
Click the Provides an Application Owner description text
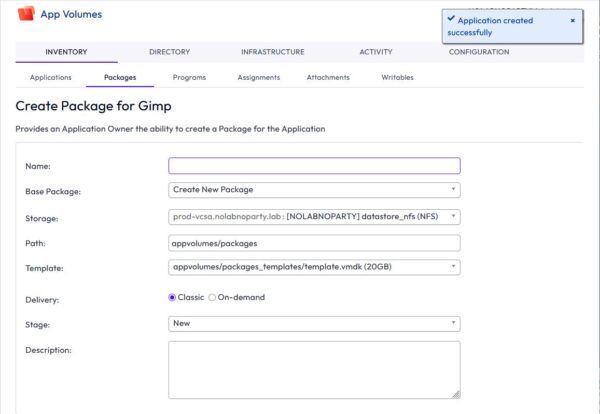click(170, 129)
